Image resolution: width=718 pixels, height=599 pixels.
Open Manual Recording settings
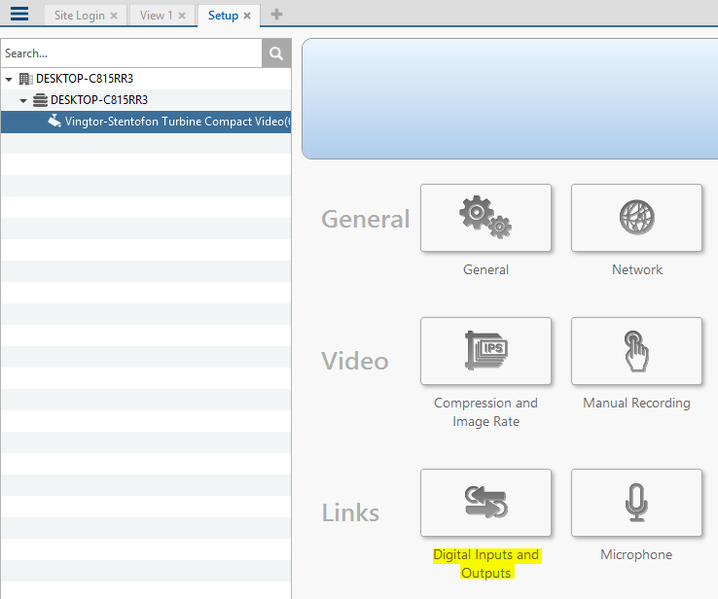(636, 351)
